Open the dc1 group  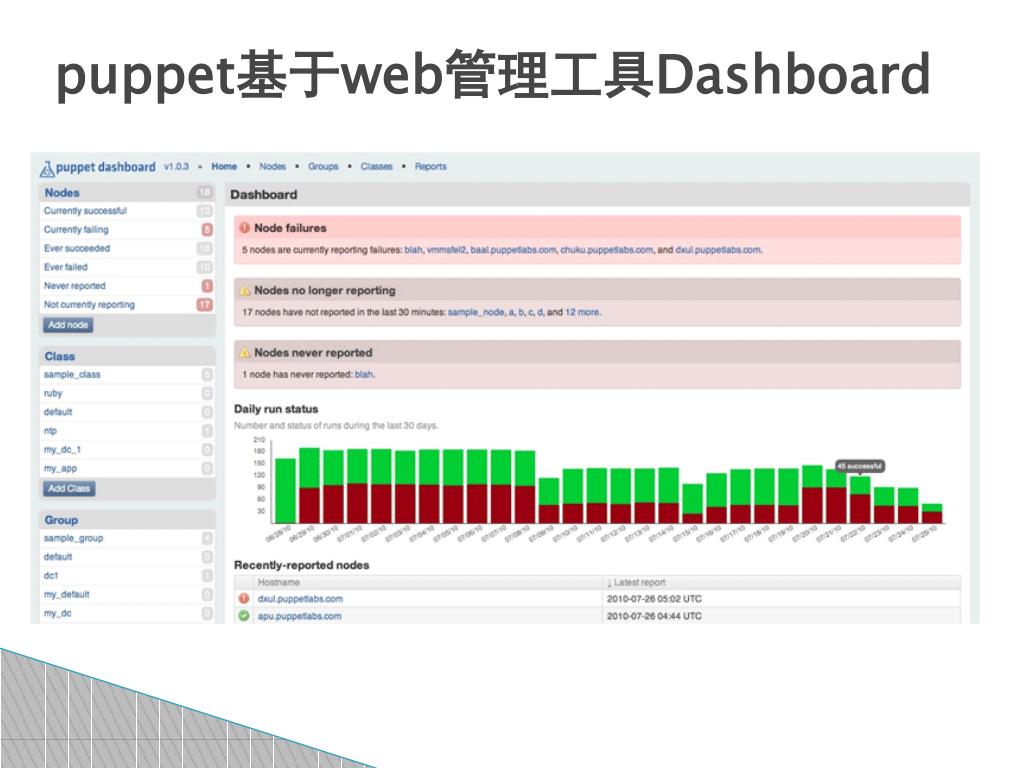51,576
